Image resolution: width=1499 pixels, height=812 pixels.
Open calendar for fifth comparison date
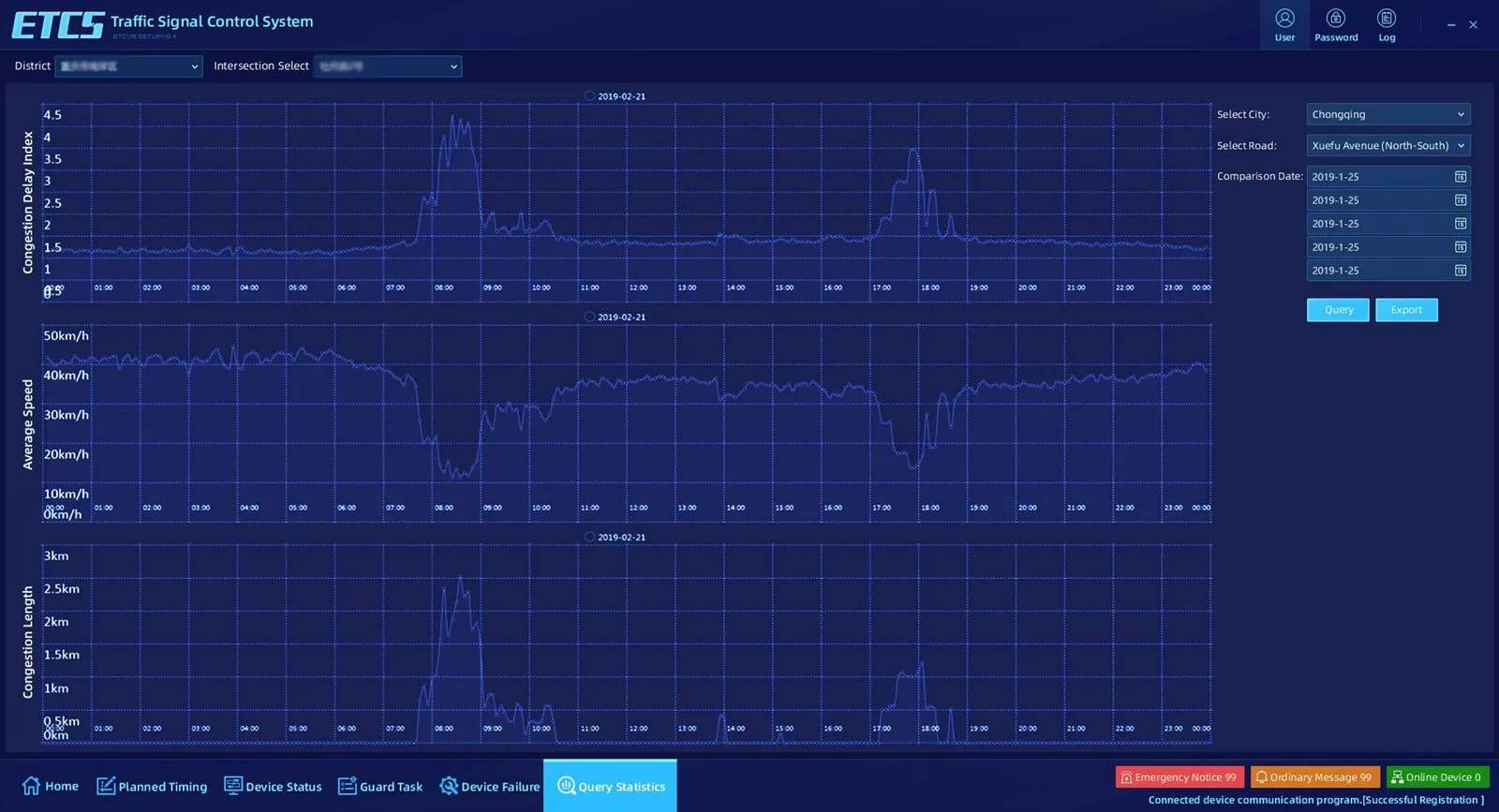pyautogui.click(x=1460, y=270)
